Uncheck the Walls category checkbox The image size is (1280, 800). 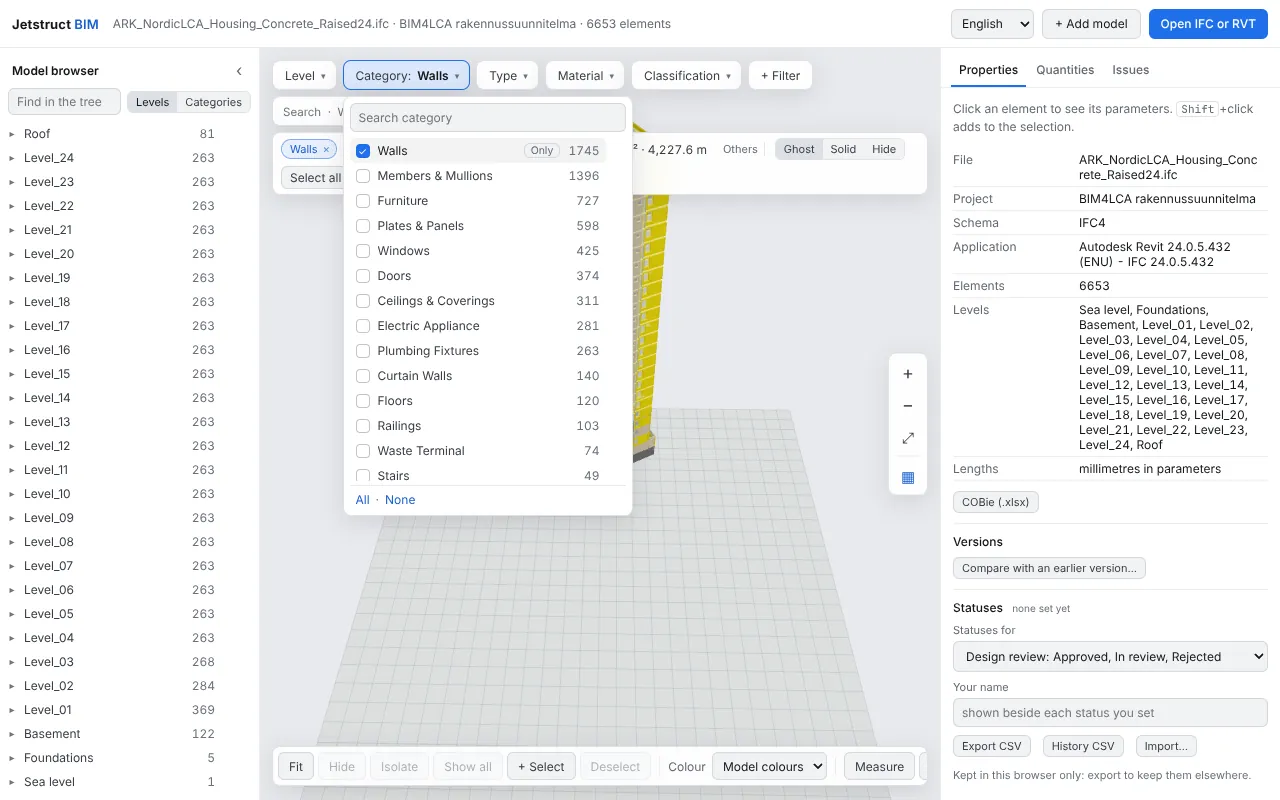coord(363,151)
